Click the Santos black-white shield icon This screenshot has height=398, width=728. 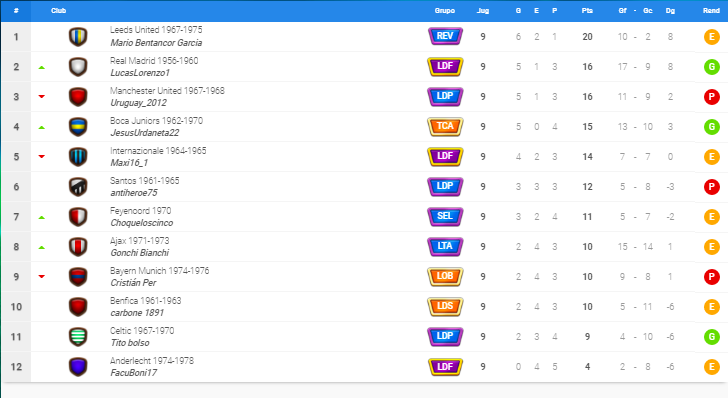click(x=78, y=187)
